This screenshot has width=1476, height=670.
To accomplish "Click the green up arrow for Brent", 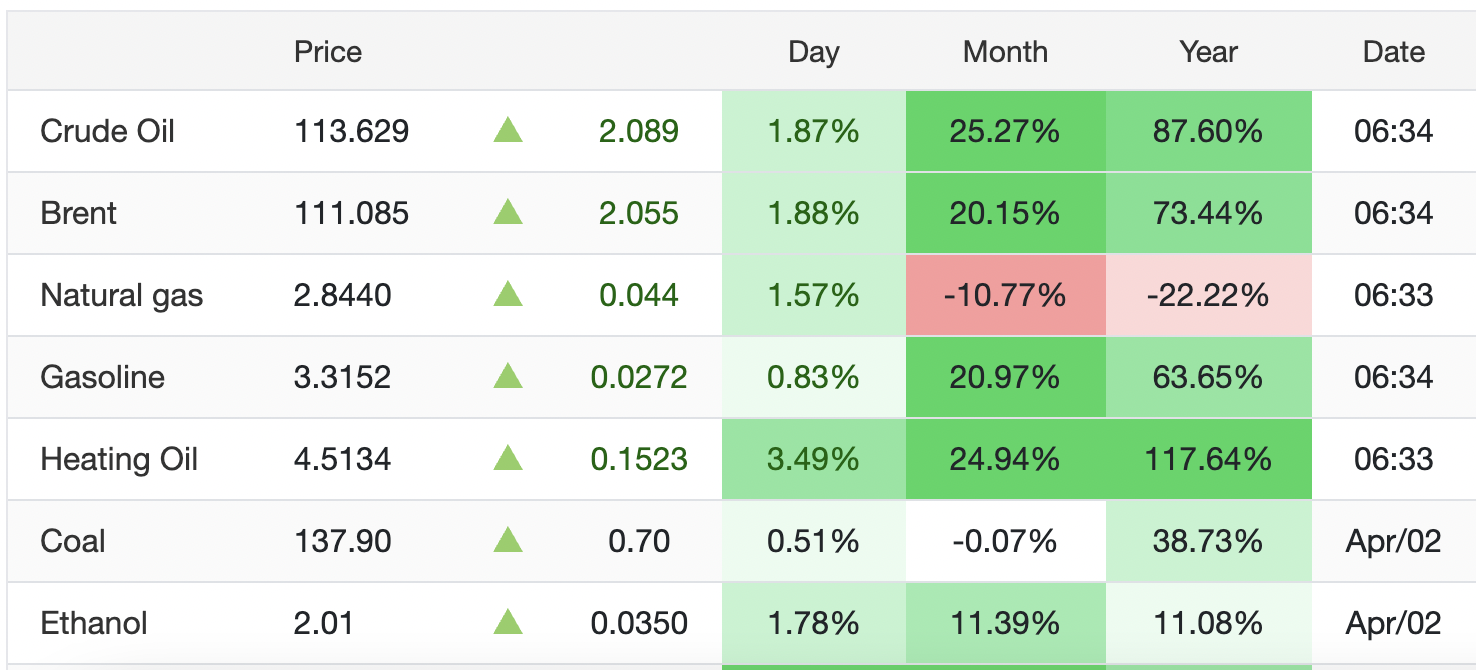I will click(x=508, y=212).
